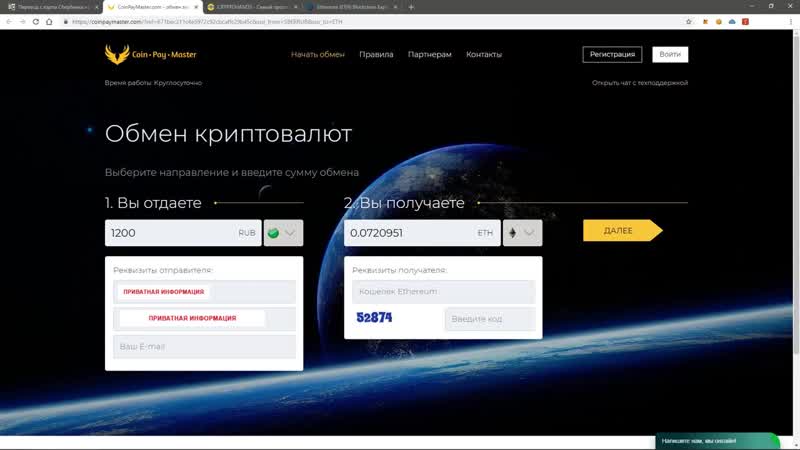Click the site lock icon in address bar
Image resolution: width=800 pixels, height=450 pixels.
tap(65, 21)
